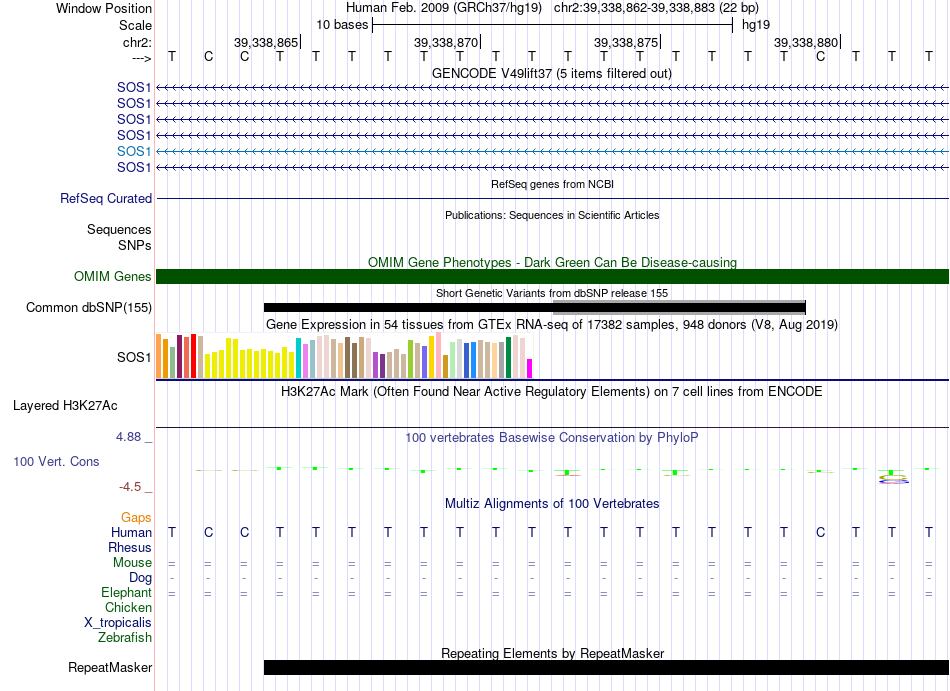The image size is (950, 691).
Task: Click the Layered H3K27Ac track label
Action: (65, 406)
